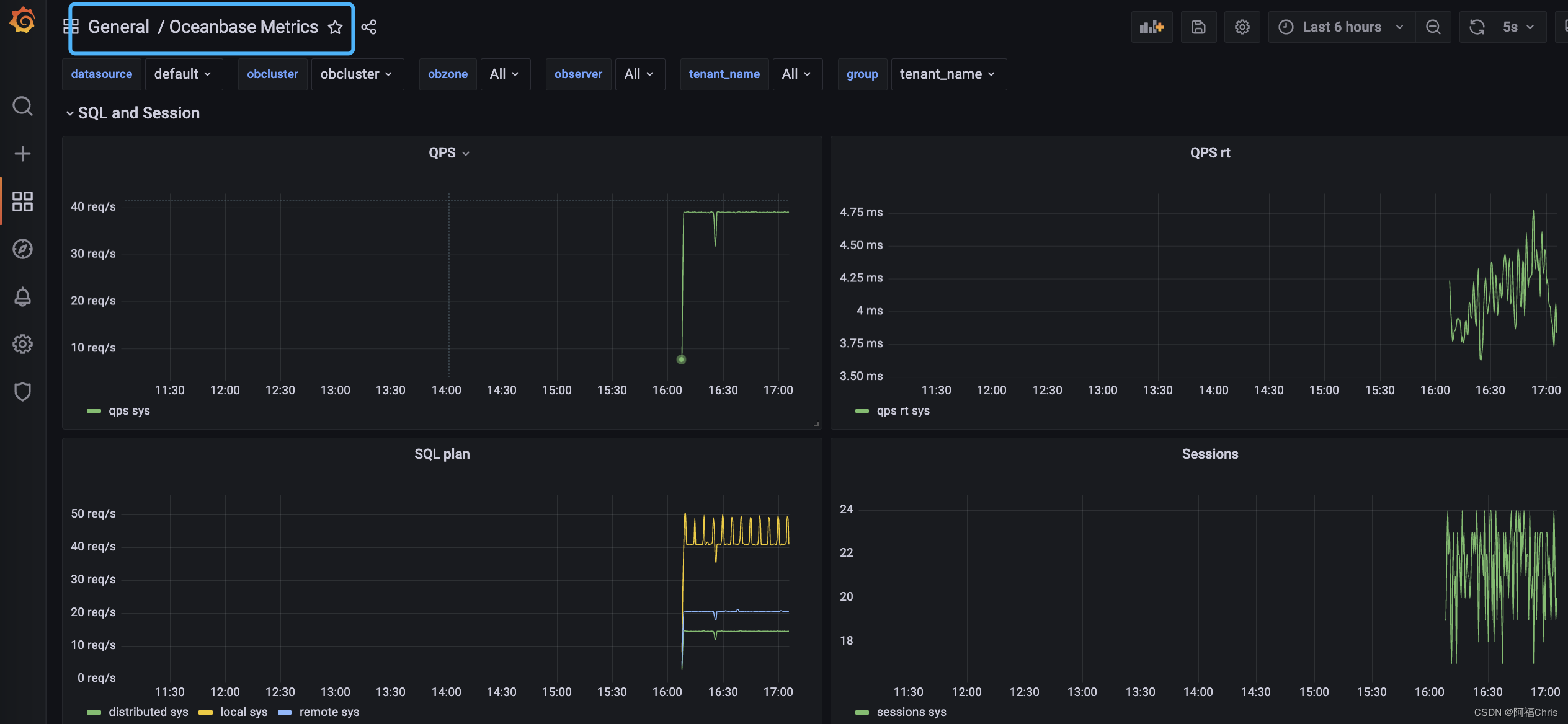Open the obcluster value dropdown

[357, 74]
